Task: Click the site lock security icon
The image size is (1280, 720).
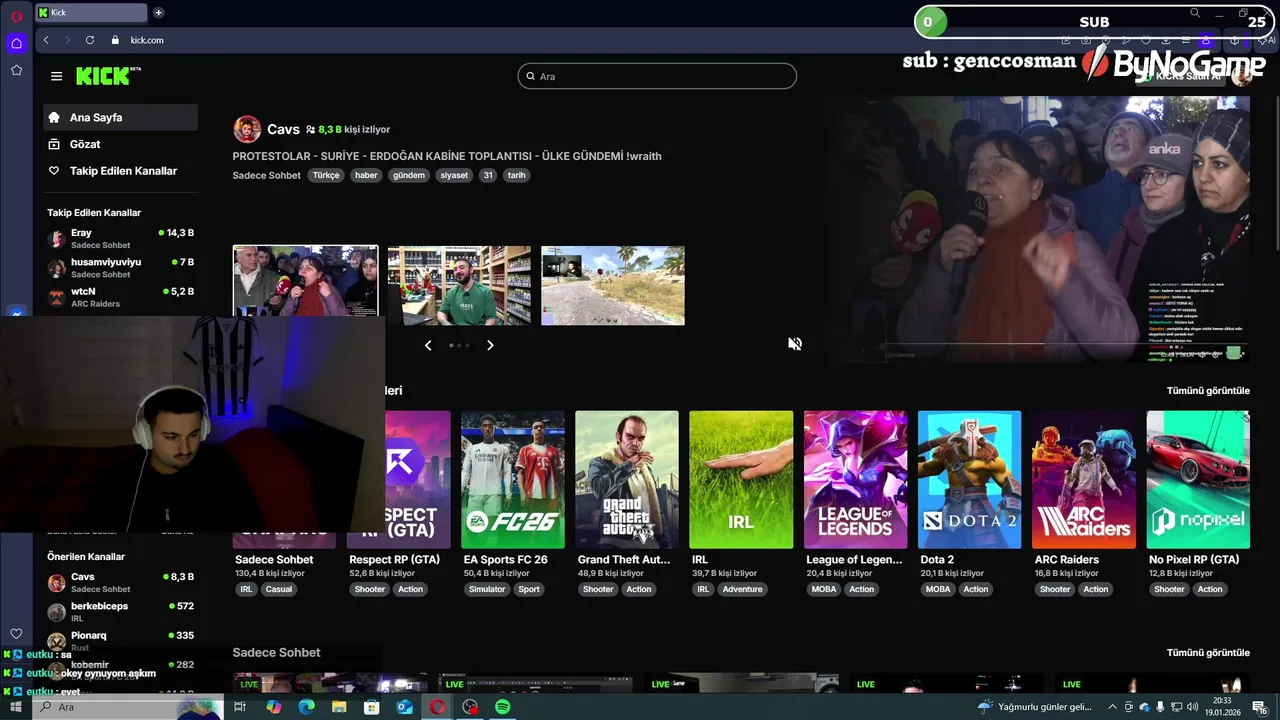Action: click(x=115, y=40)
